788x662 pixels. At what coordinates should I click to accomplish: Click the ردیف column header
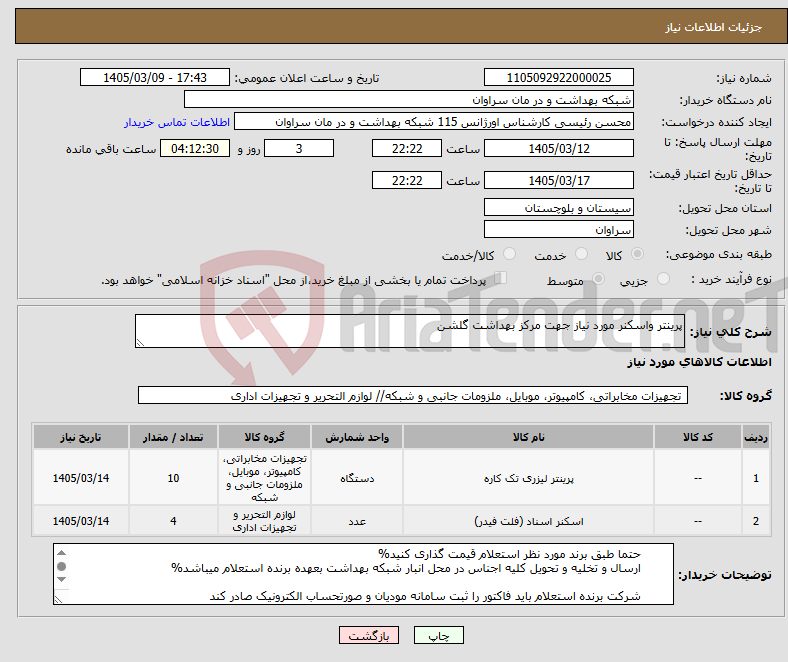click(755, 437)
